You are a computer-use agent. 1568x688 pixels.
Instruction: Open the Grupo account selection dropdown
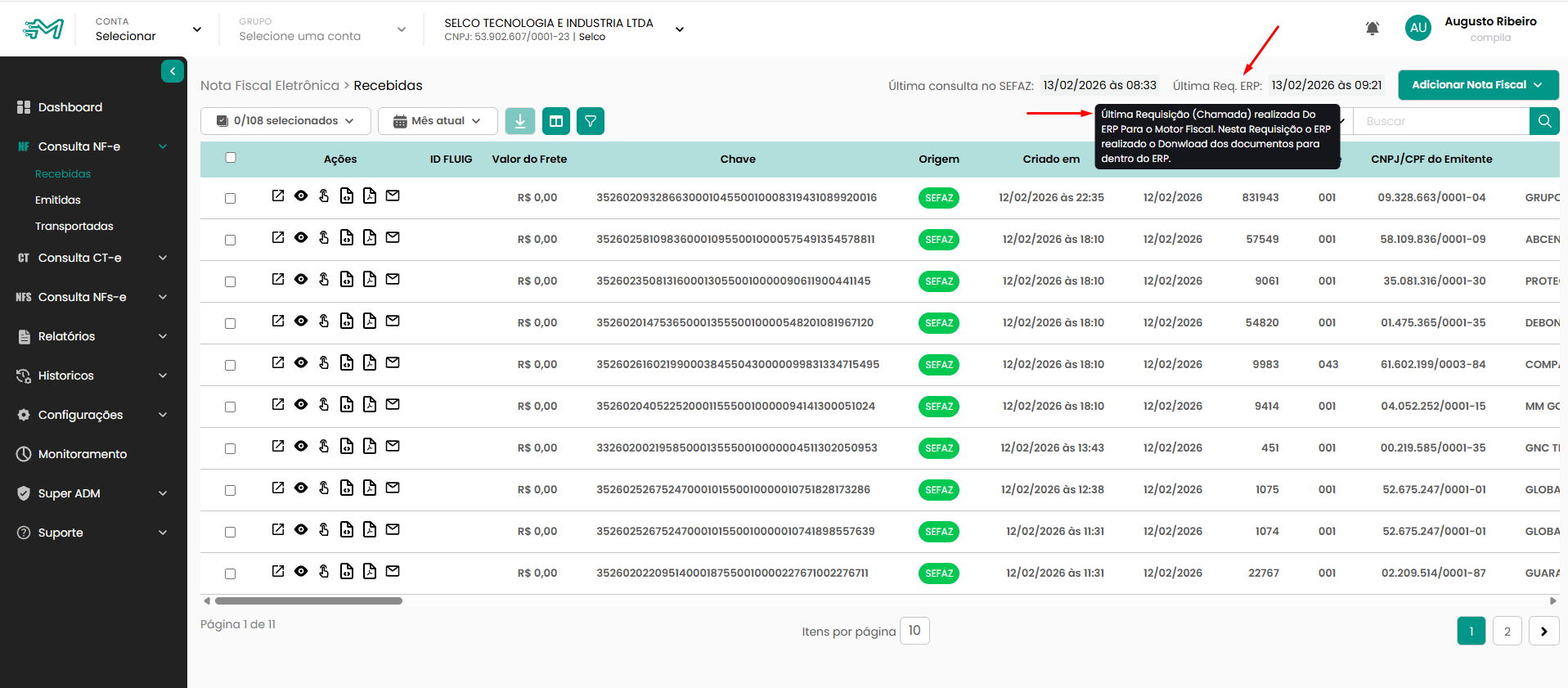[x=321, y=29]
